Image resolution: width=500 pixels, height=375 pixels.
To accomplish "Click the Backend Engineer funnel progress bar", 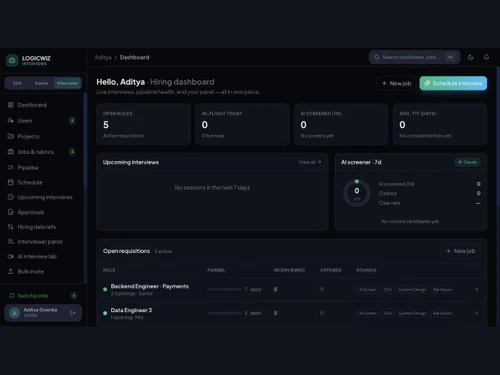I will (x=224, y=289).
